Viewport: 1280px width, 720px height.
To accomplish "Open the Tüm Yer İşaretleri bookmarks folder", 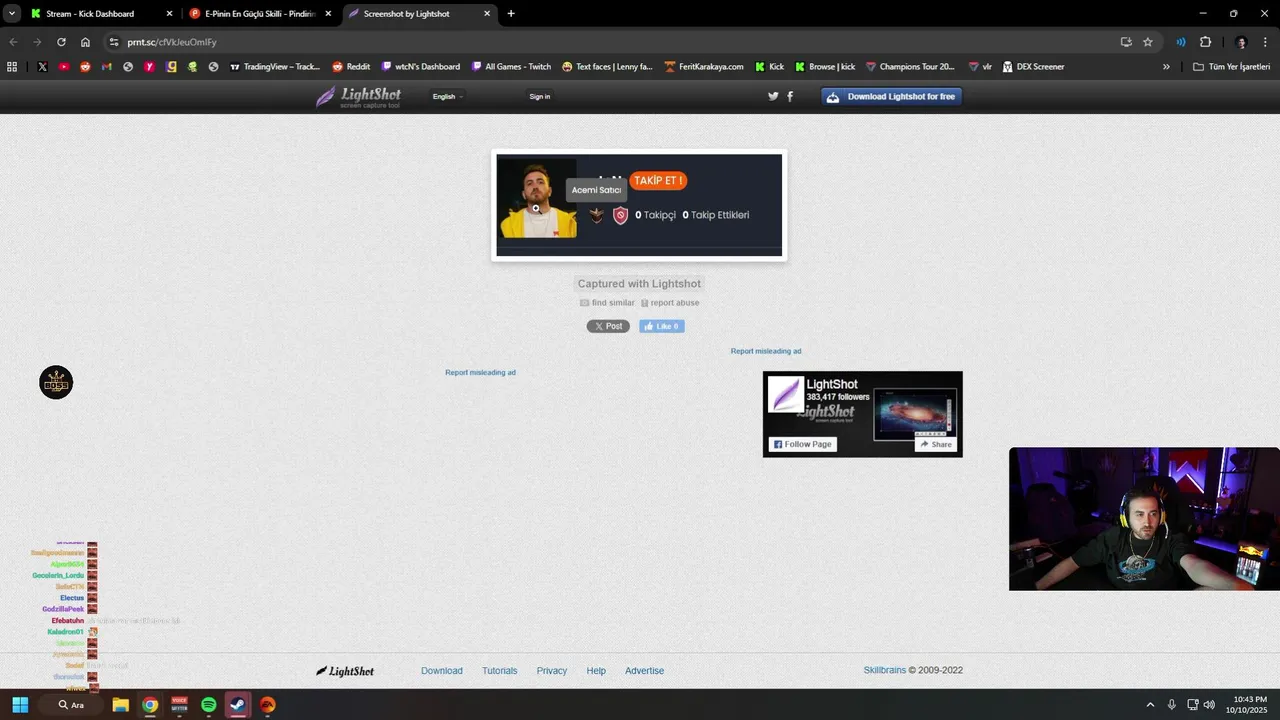I will click(1232, 67).
